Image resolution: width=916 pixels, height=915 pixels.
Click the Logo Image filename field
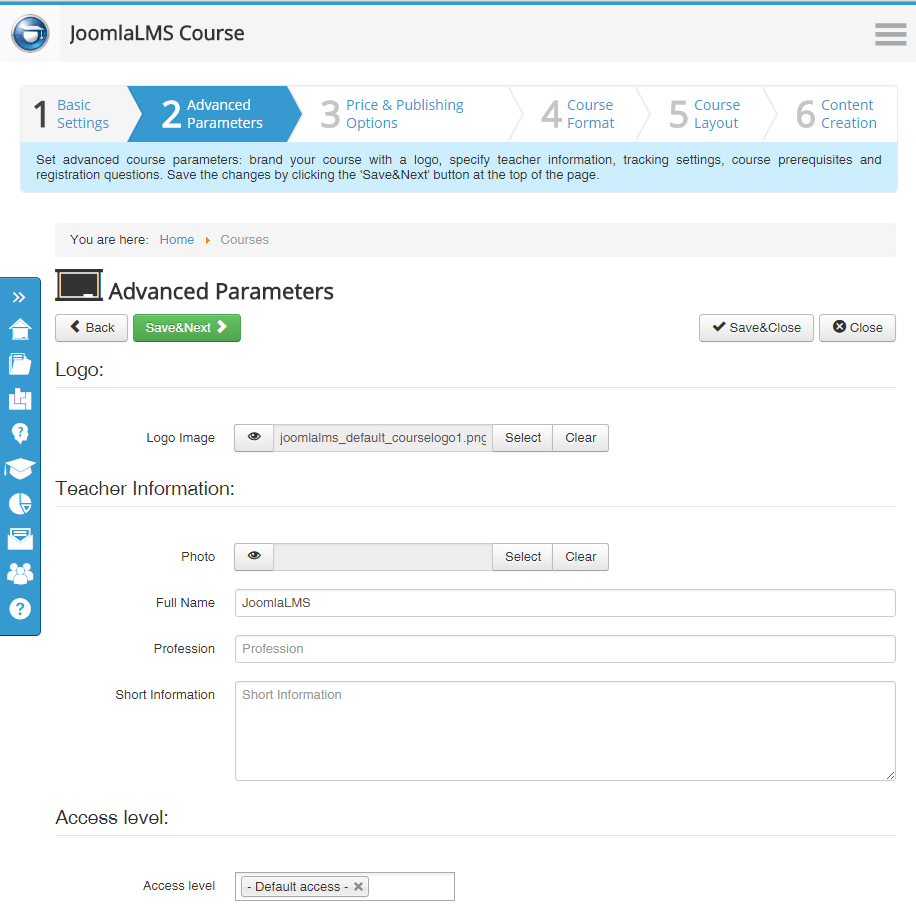pyautogui.click(x=383, y=438)
